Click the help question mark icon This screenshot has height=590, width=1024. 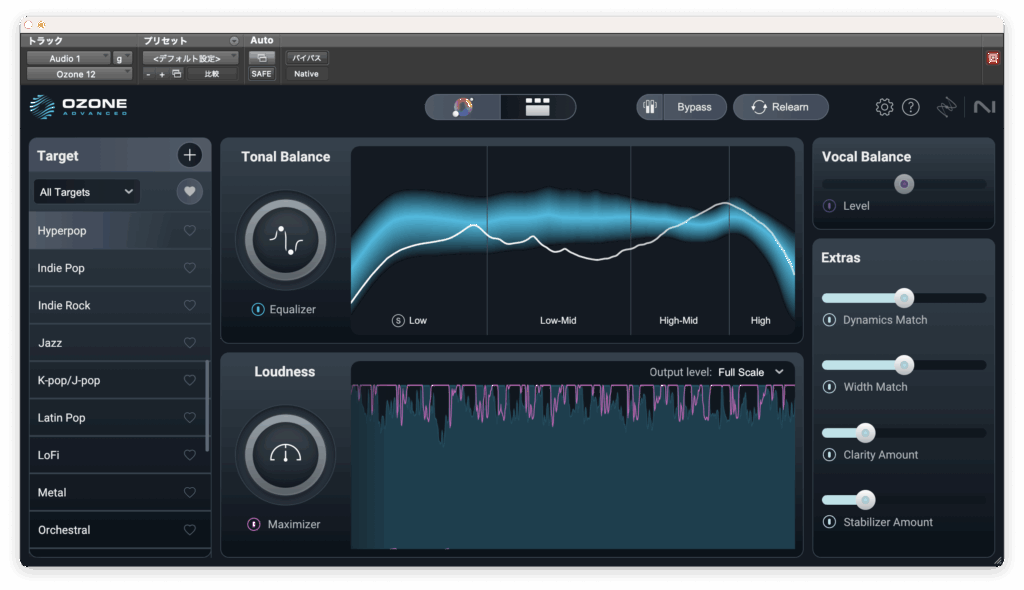click(x=910, y=107)
